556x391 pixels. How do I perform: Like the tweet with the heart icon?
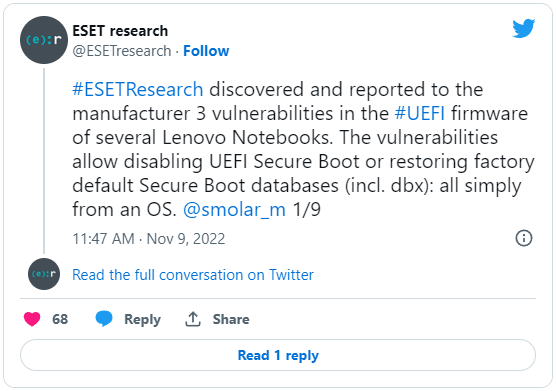coord(32,319)
